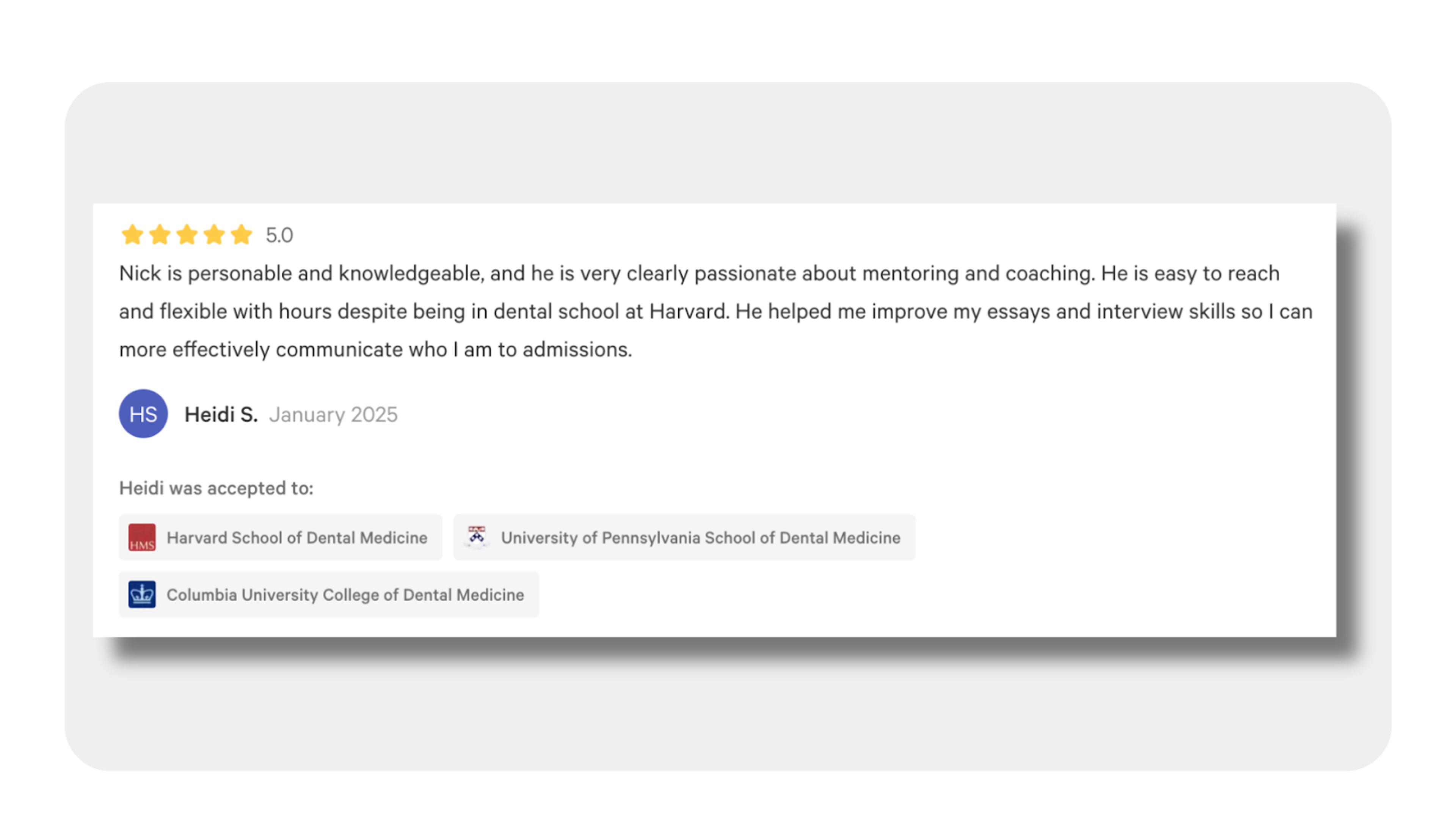Click the 5.0 rating score
Viewport: 1456px width, 819px height.
point(279,235)
